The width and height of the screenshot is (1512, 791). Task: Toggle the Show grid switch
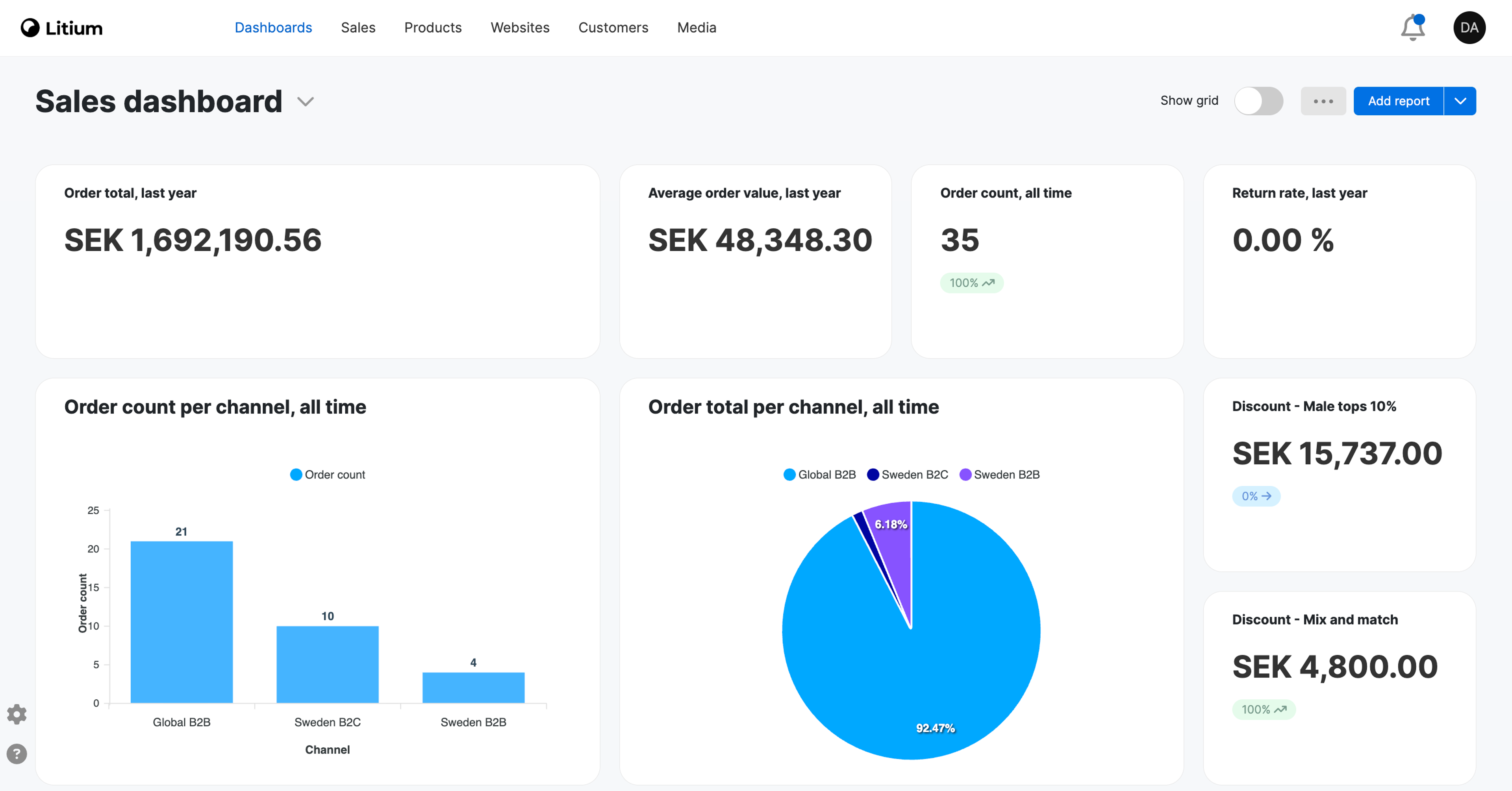point(1258,101)
